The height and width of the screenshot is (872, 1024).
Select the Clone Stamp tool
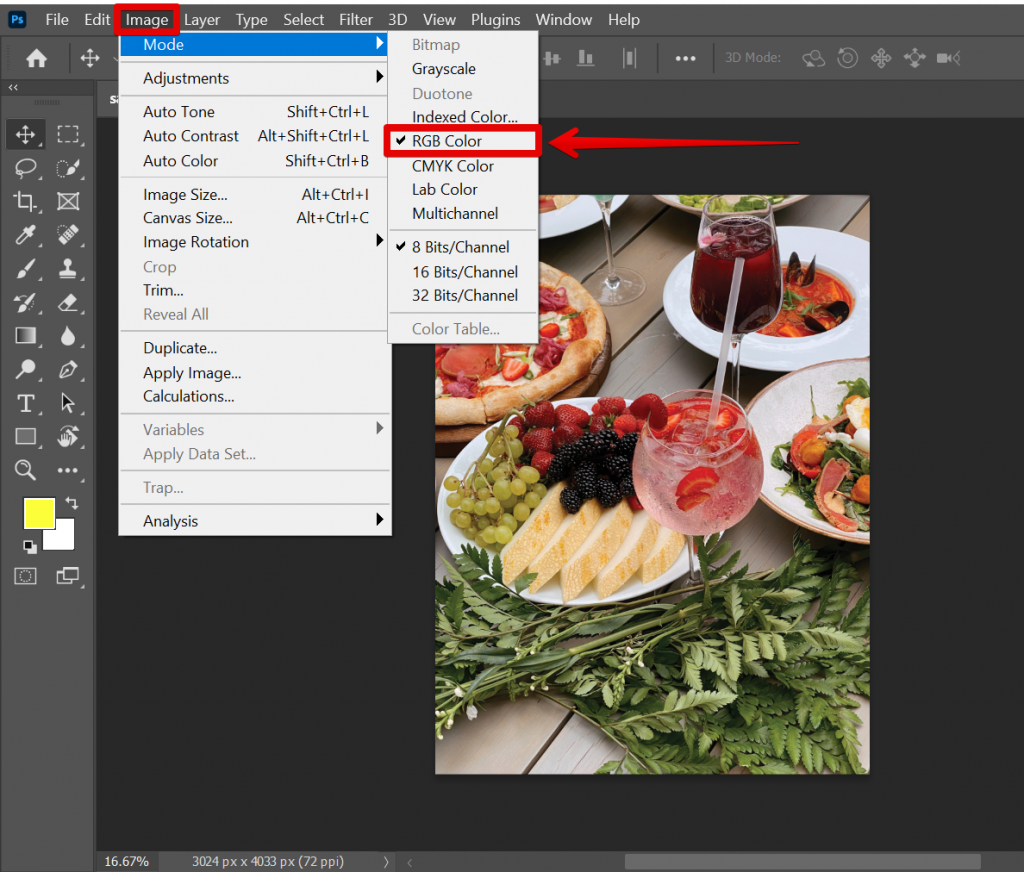[68, 268]
